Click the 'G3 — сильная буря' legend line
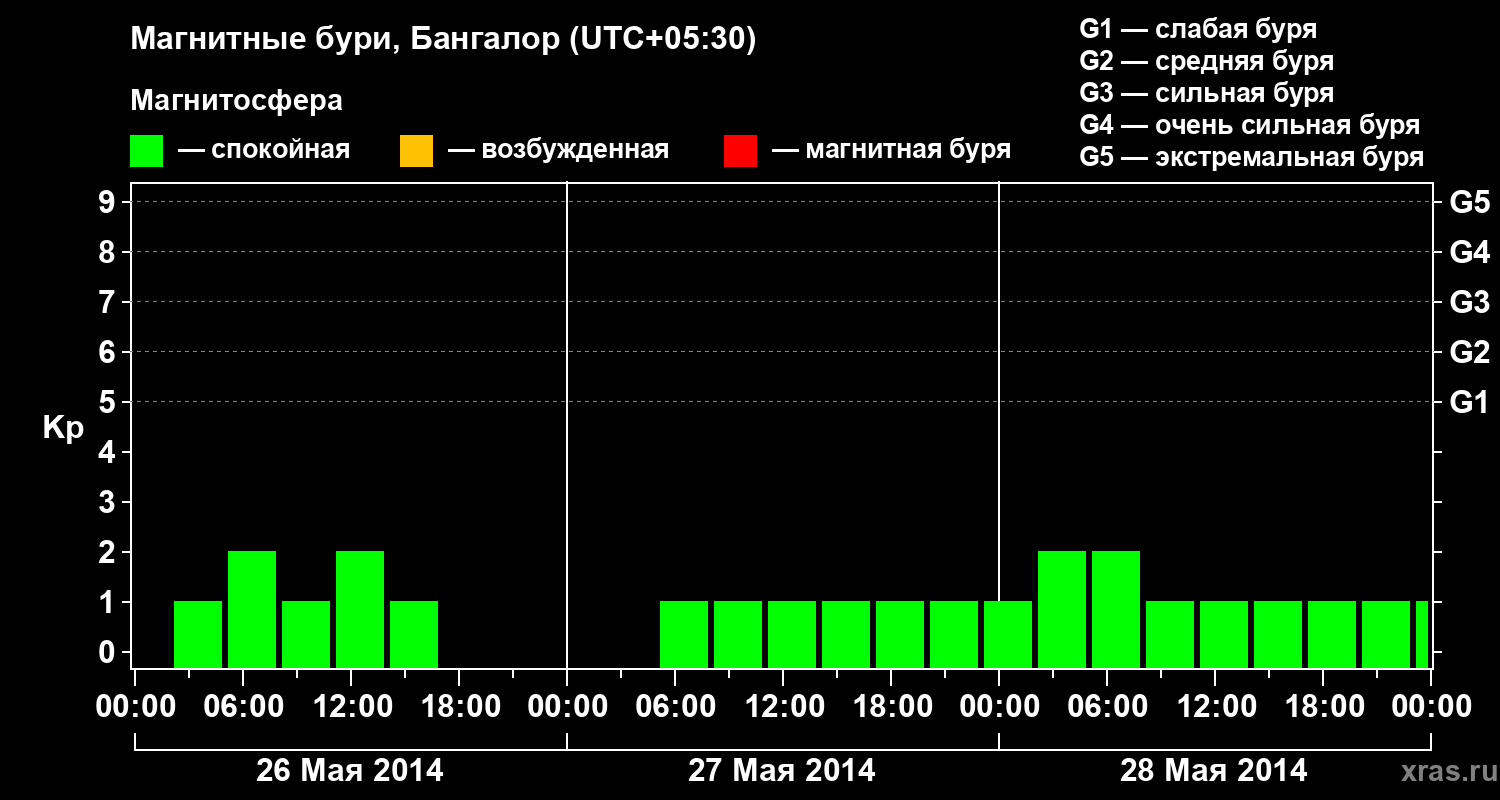The image size is (1500, 800). tap(1206, 93)
